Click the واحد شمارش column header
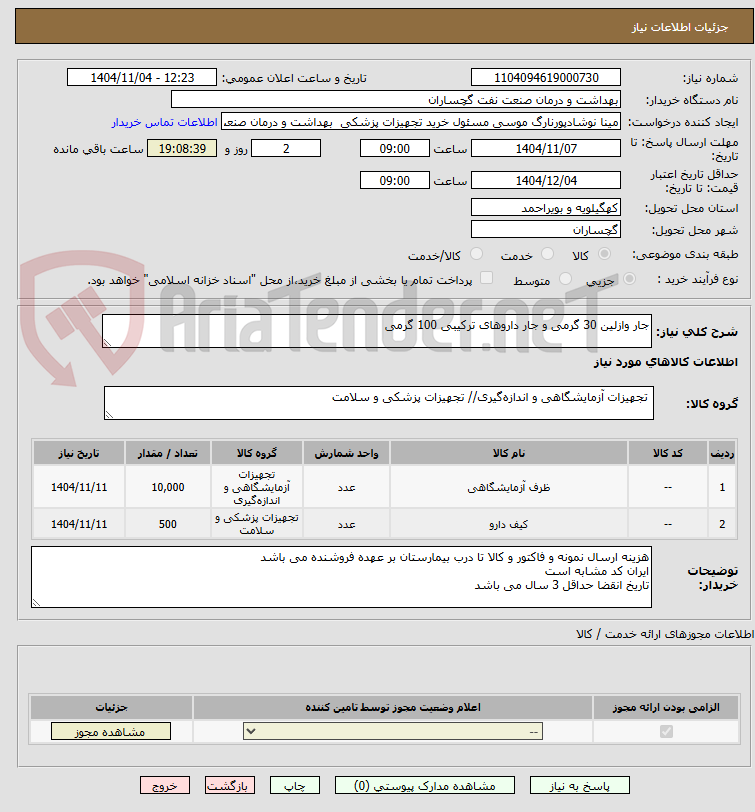The image size is (755, 812). click(346, 453)
